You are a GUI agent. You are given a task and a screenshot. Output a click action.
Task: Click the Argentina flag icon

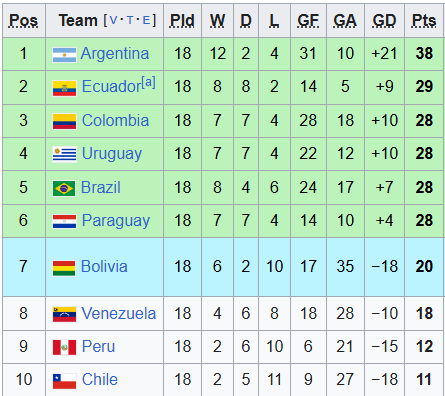point(64,55)
